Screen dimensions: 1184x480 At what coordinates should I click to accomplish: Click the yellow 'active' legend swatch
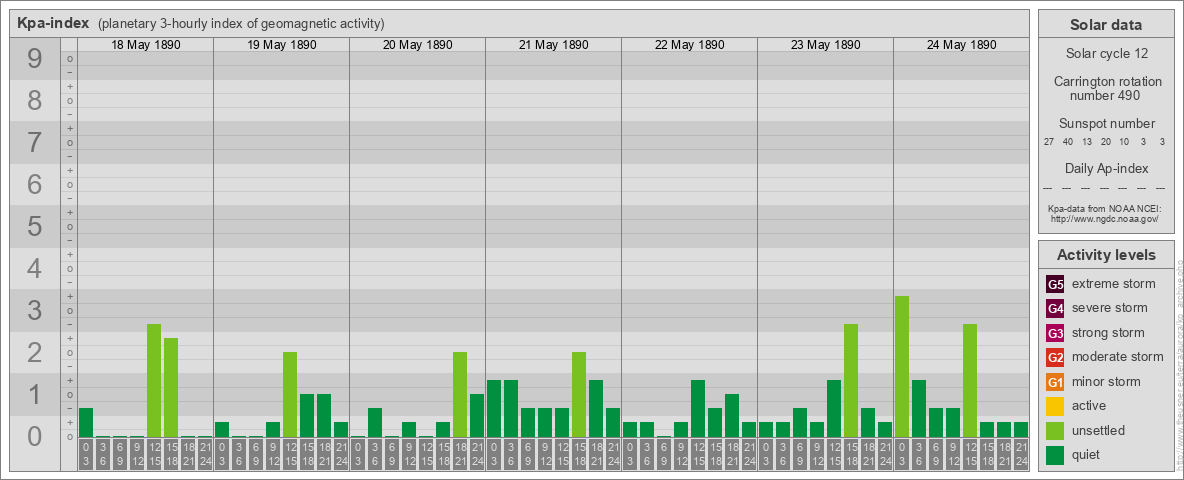[1055, 406]
